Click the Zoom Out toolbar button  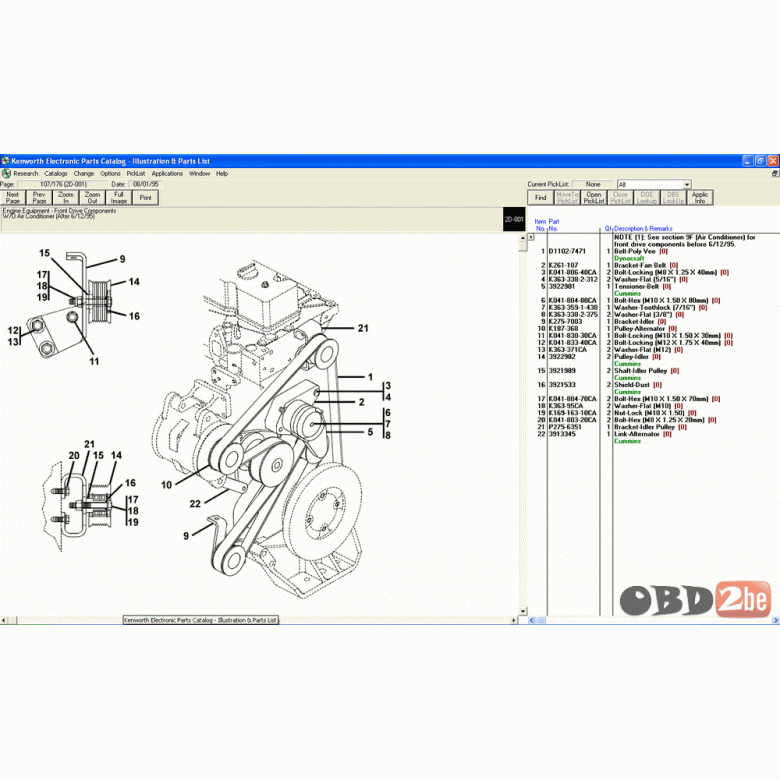click(x=93, y=197)
